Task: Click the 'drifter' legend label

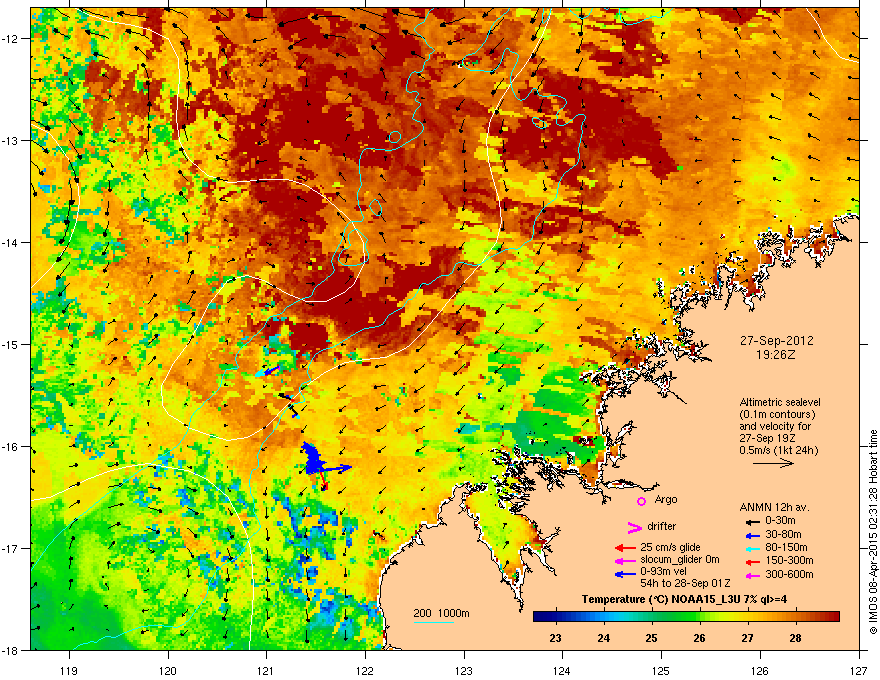Action: point(662,526)
